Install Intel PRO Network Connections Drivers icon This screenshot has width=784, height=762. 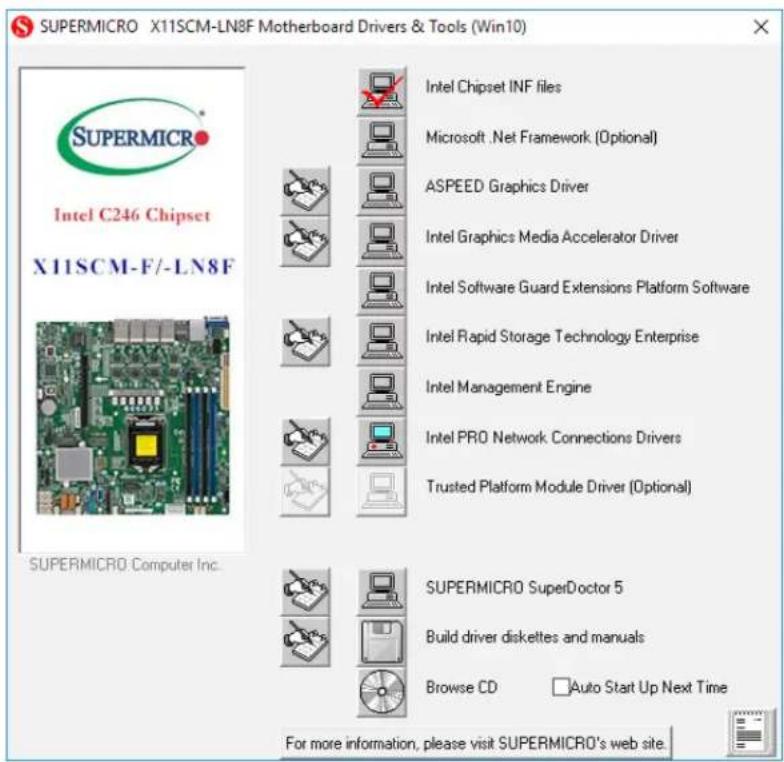point(382,442)
